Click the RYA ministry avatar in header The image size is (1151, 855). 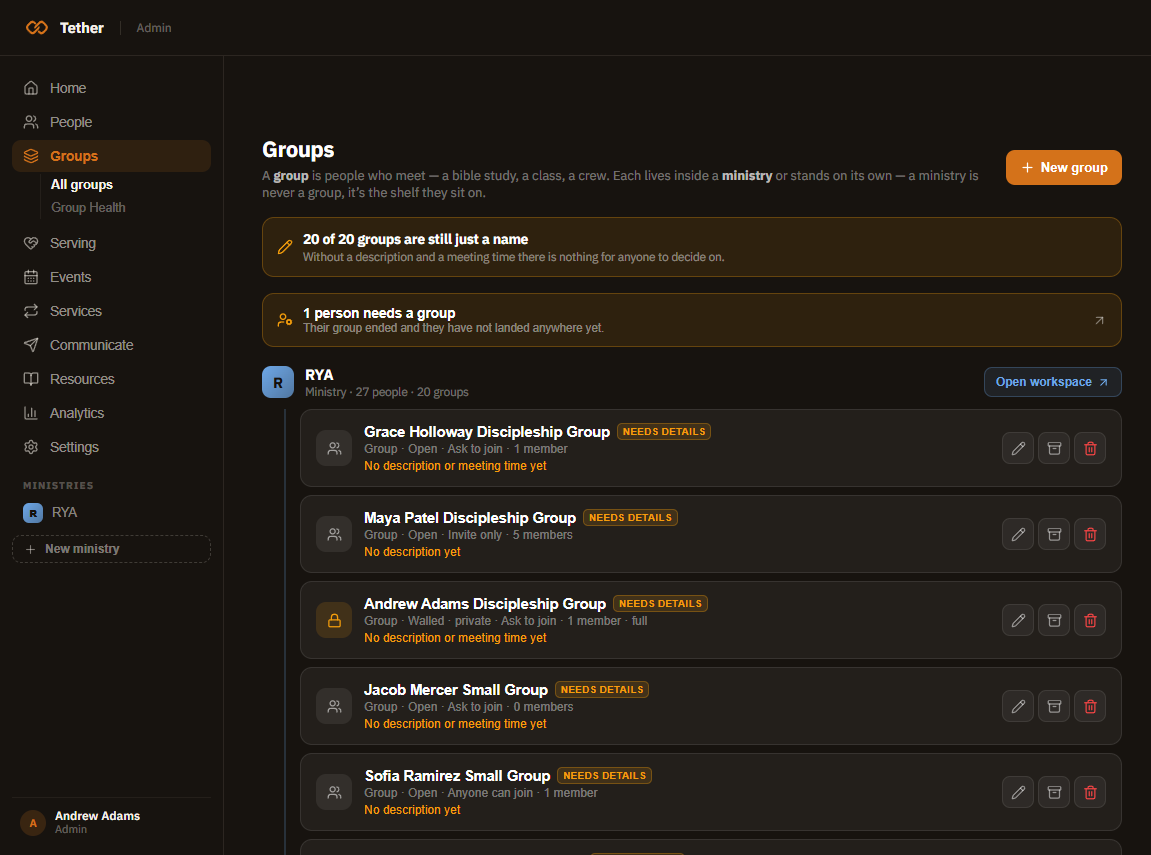click(277, 382)
